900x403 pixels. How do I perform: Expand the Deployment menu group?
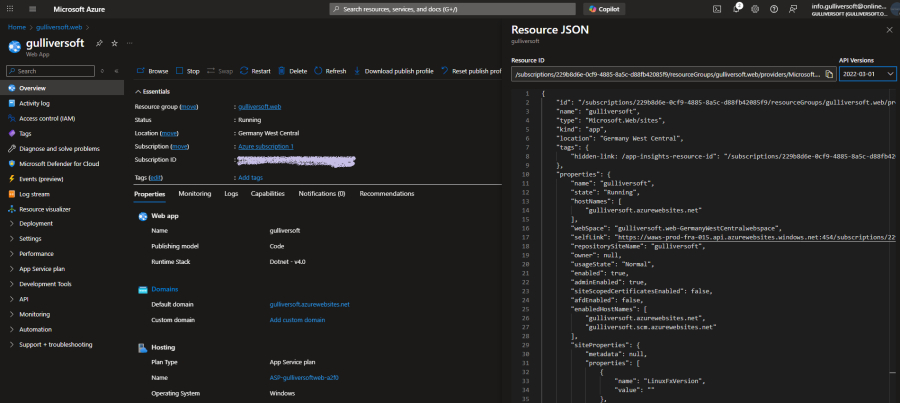(x=36, y=224)
